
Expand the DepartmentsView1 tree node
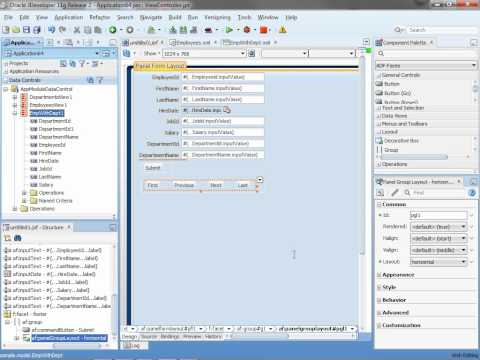click(15, 97)
